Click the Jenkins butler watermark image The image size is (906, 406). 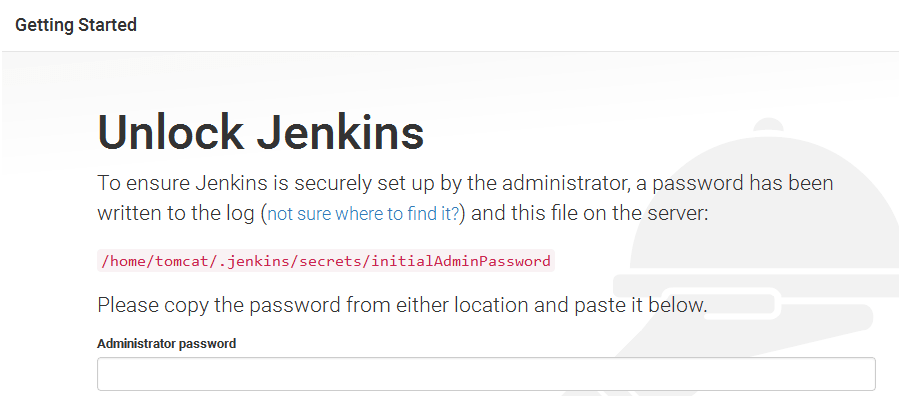click(x=760, y=250)
